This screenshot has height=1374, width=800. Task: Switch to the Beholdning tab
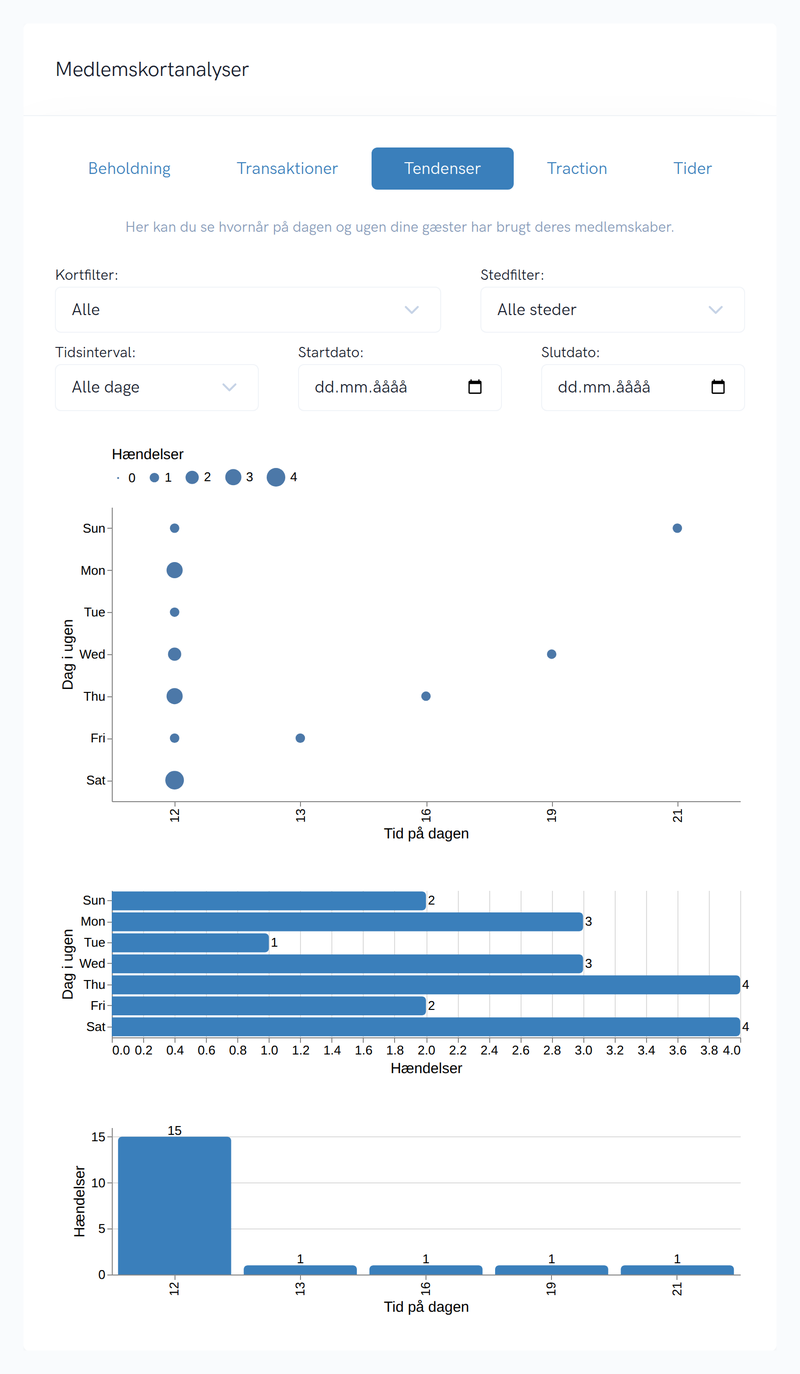click(129, 168)
